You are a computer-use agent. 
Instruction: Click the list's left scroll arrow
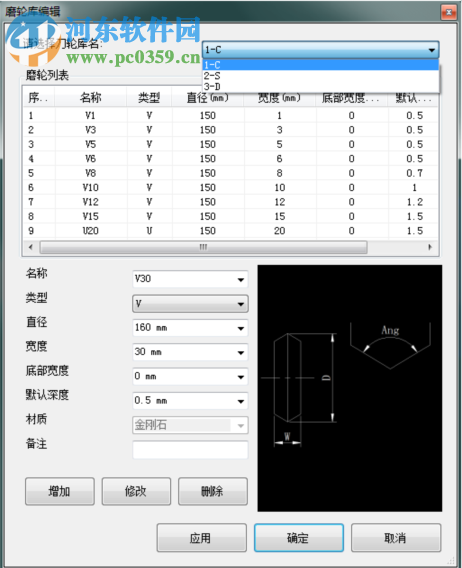(30, 247)
